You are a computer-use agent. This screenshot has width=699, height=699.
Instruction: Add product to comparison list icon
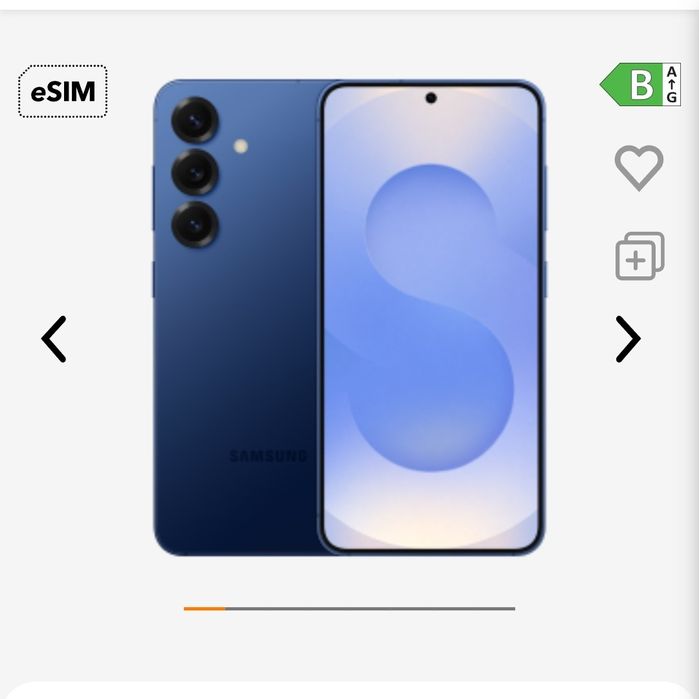click(x=640, y=256)
